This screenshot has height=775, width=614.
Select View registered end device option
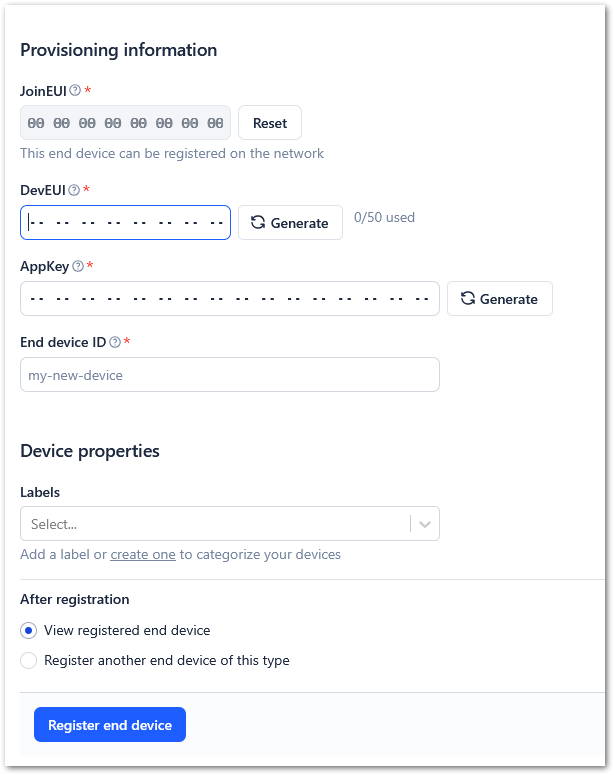tap(29, 631)
